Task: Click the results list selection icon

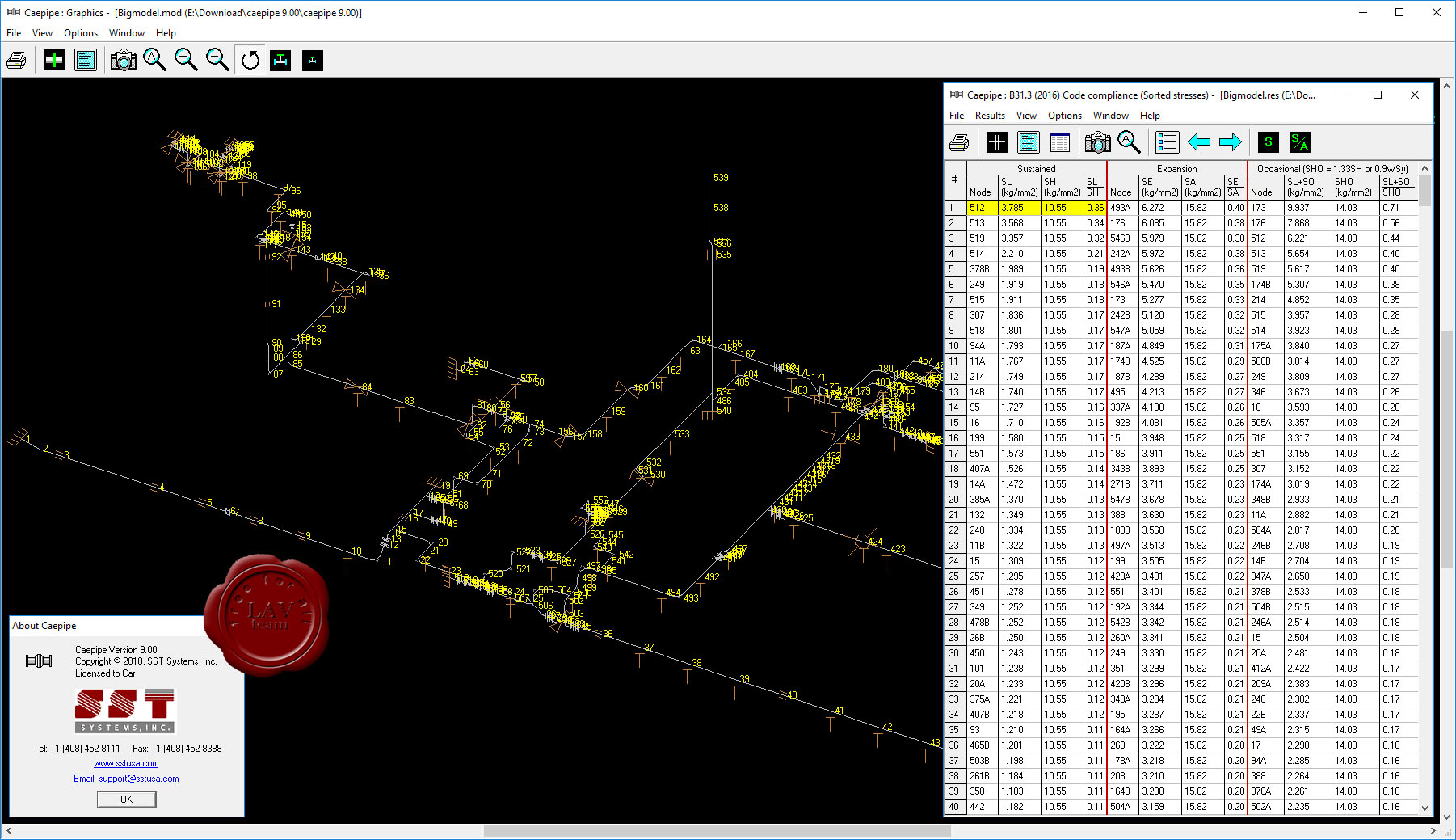Action: point(1168,143)
